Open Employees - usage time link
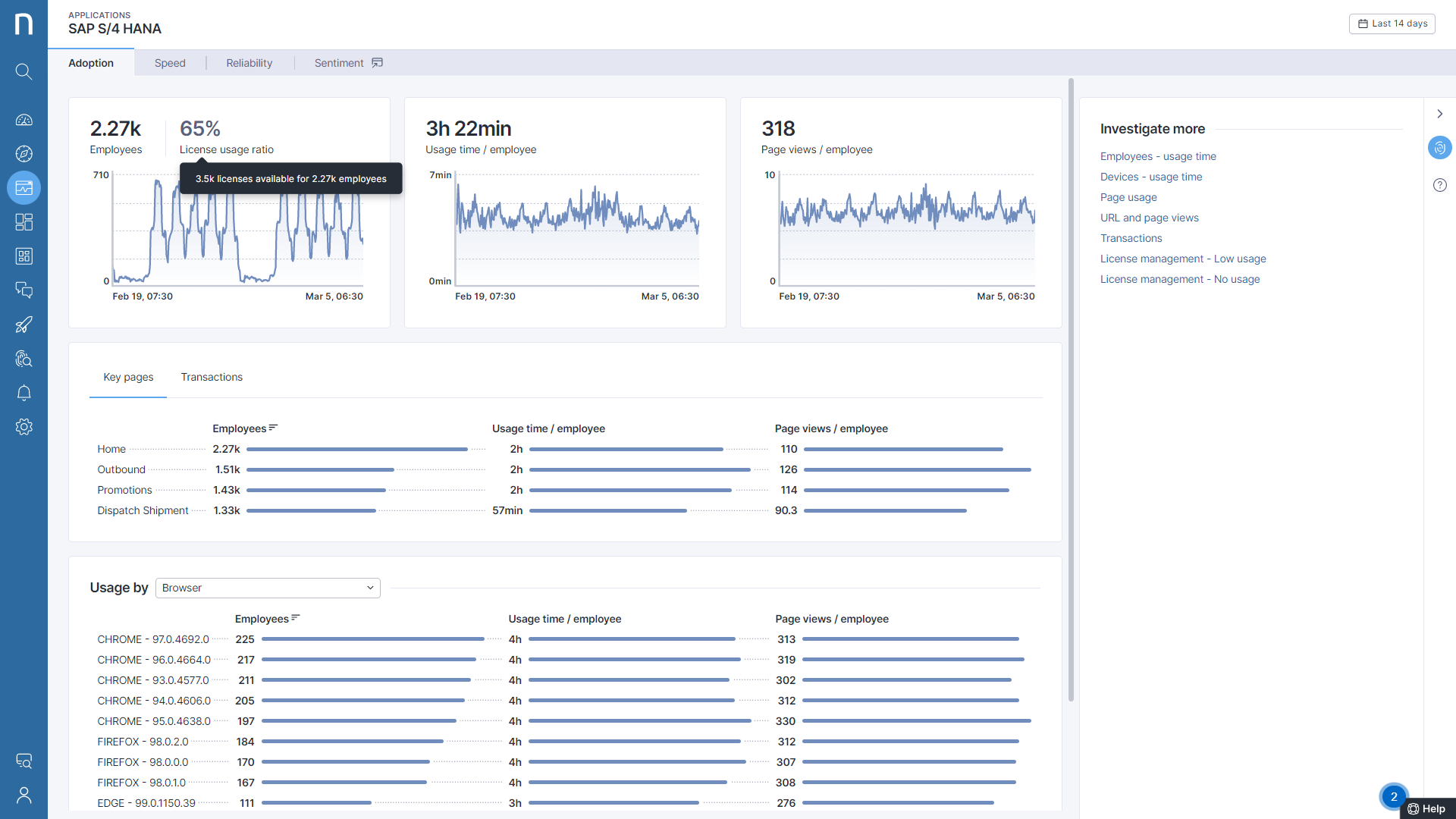This screenshot has width=1456, height=819. click(1157, 156)
